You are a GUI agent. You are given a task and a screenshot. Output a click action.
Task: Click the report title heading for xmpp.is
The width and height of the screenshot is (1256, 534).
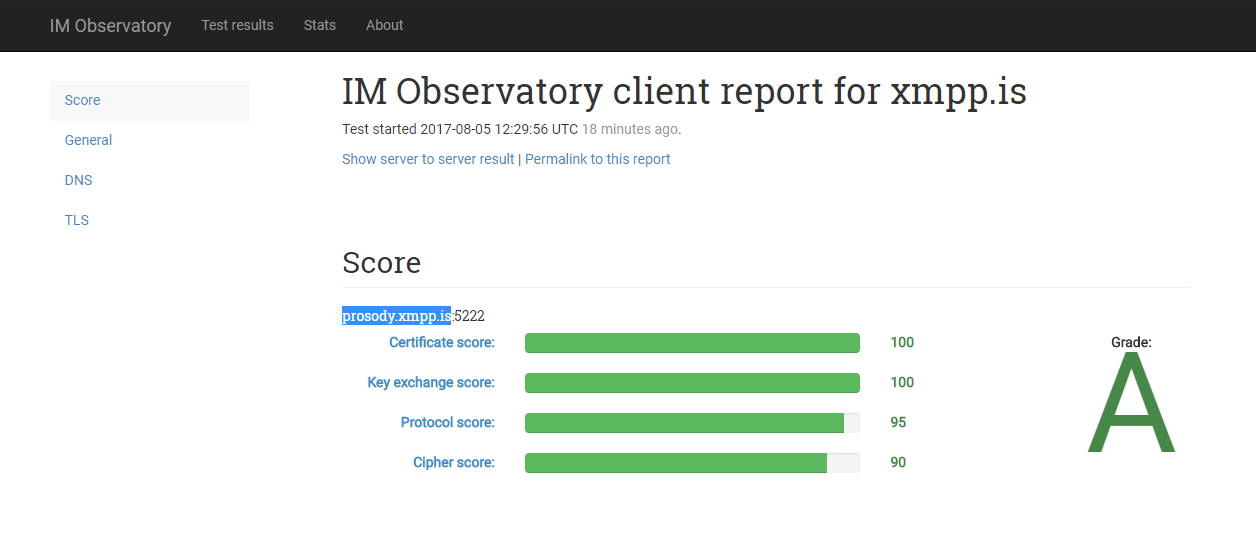(684, 91)
